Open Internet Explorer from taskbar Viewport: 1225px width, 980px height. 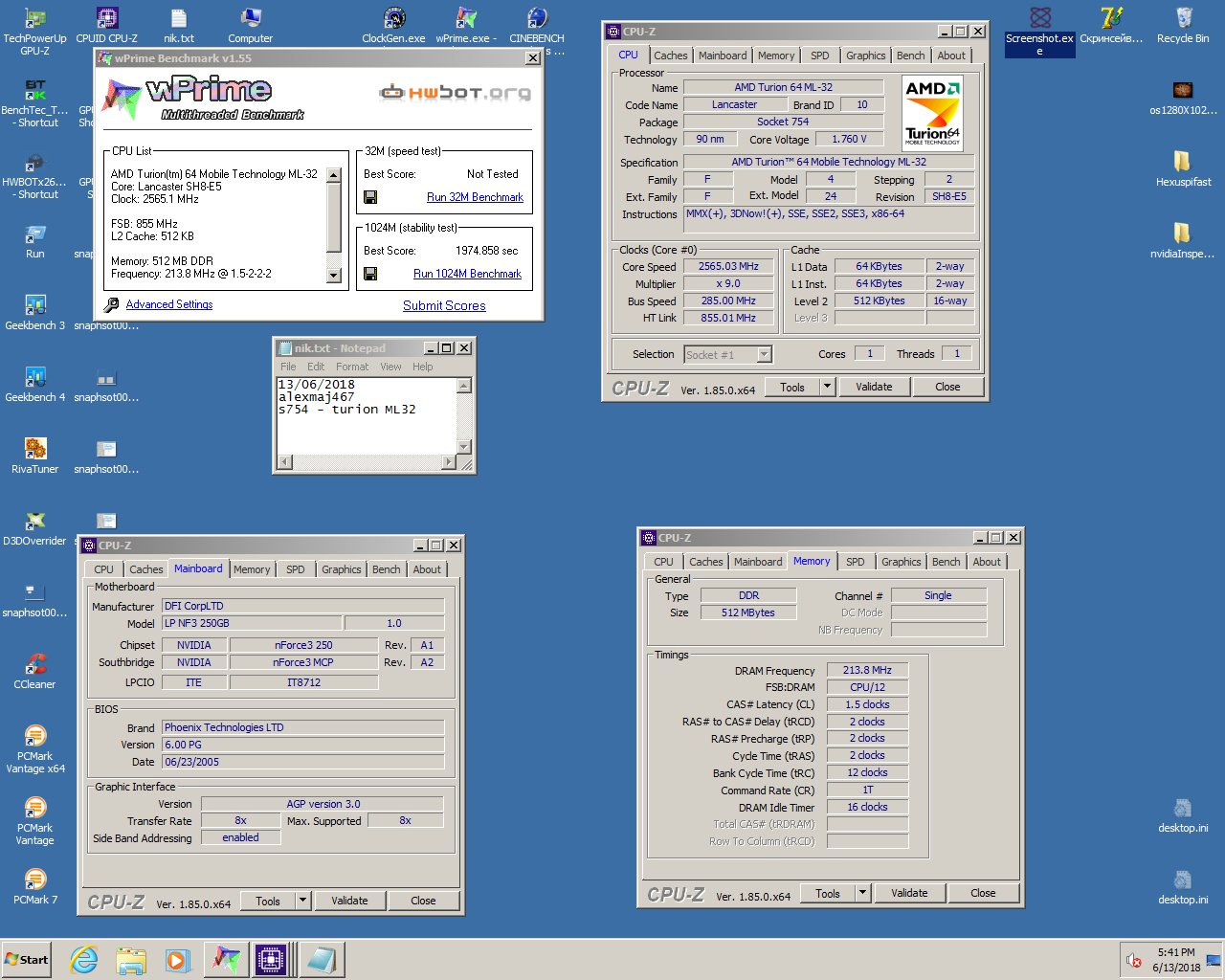pos(84,960)
